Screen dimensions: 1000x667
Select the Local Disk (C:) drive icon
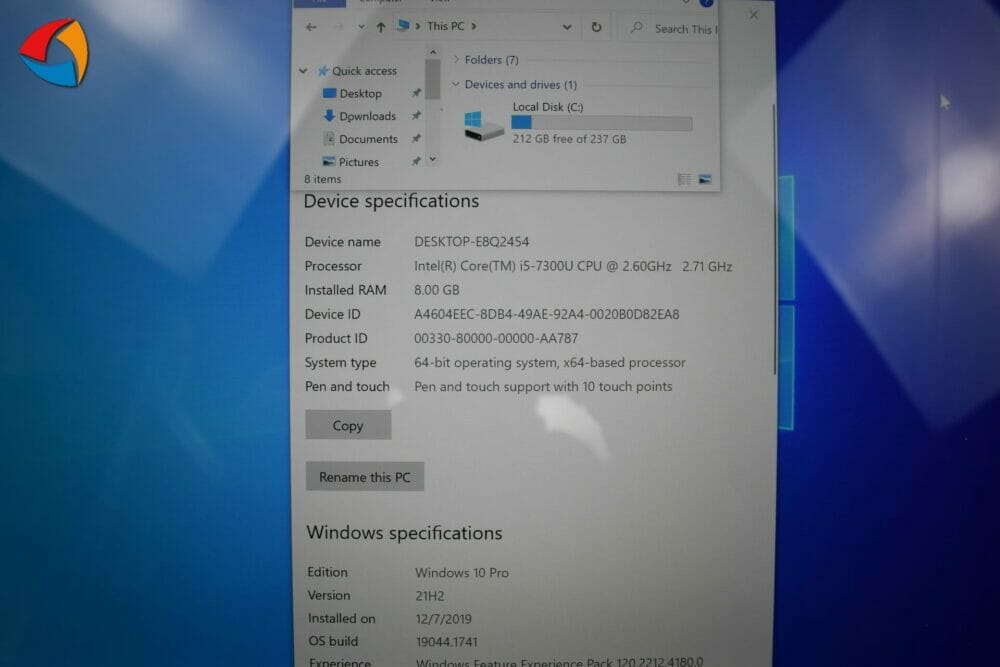point(483,125)
